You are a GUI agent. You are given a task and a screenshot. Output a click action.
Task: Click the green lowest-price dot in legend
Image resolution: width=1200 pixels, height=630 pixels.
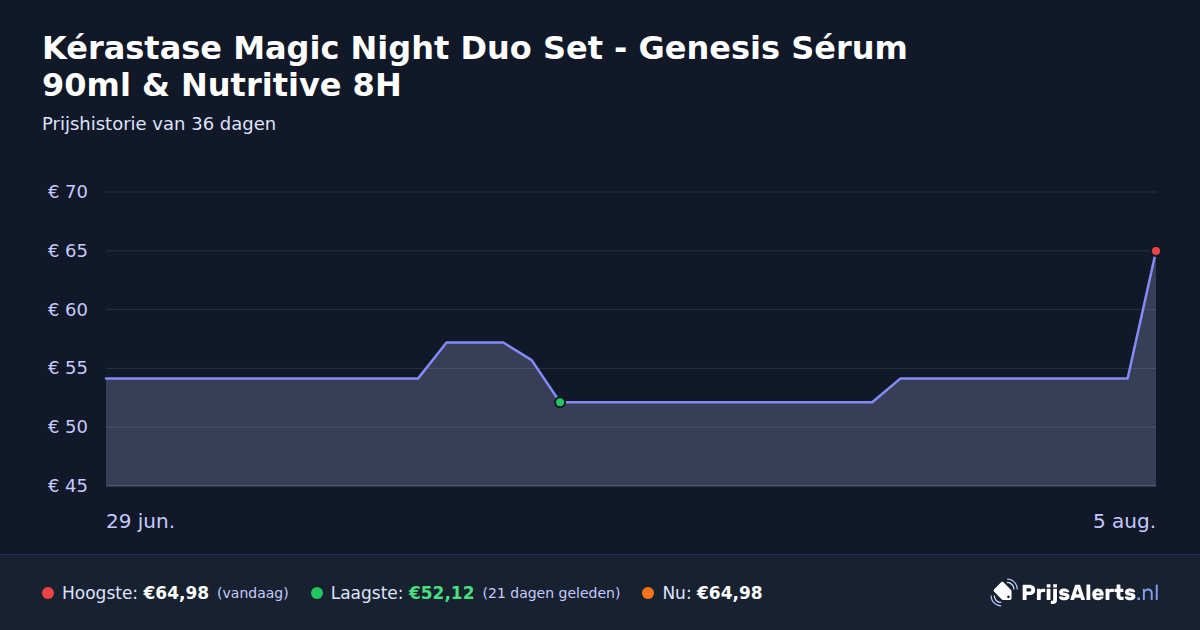pyautogui.click(x=317, y=593)
